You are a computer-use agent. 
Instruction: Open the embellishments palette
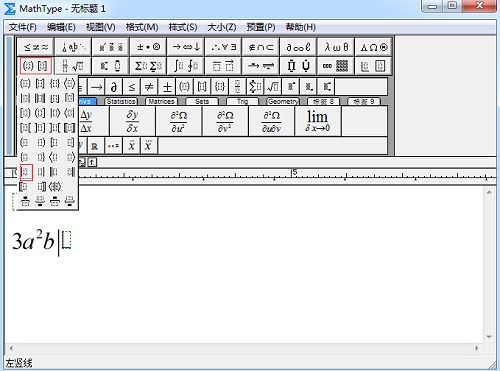111,47
